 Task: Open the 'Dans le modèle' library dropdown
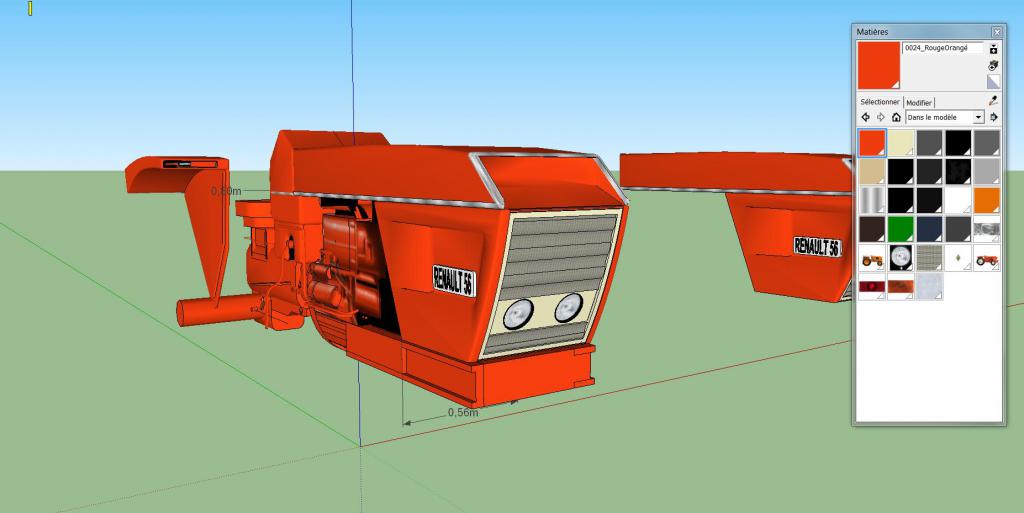tap(945, 117)
